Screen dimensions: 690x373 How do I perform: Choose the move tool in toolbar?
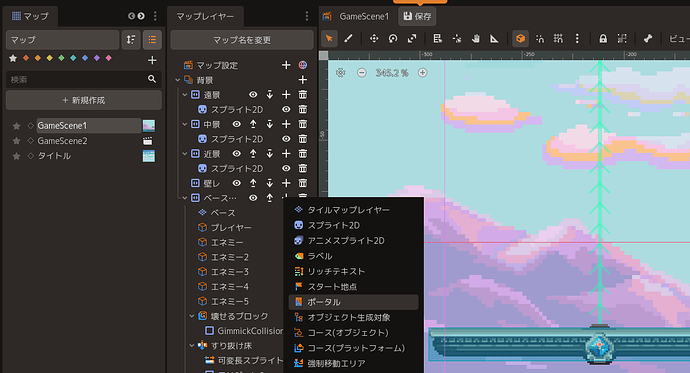pyautogui.click(x=374, y=39)
